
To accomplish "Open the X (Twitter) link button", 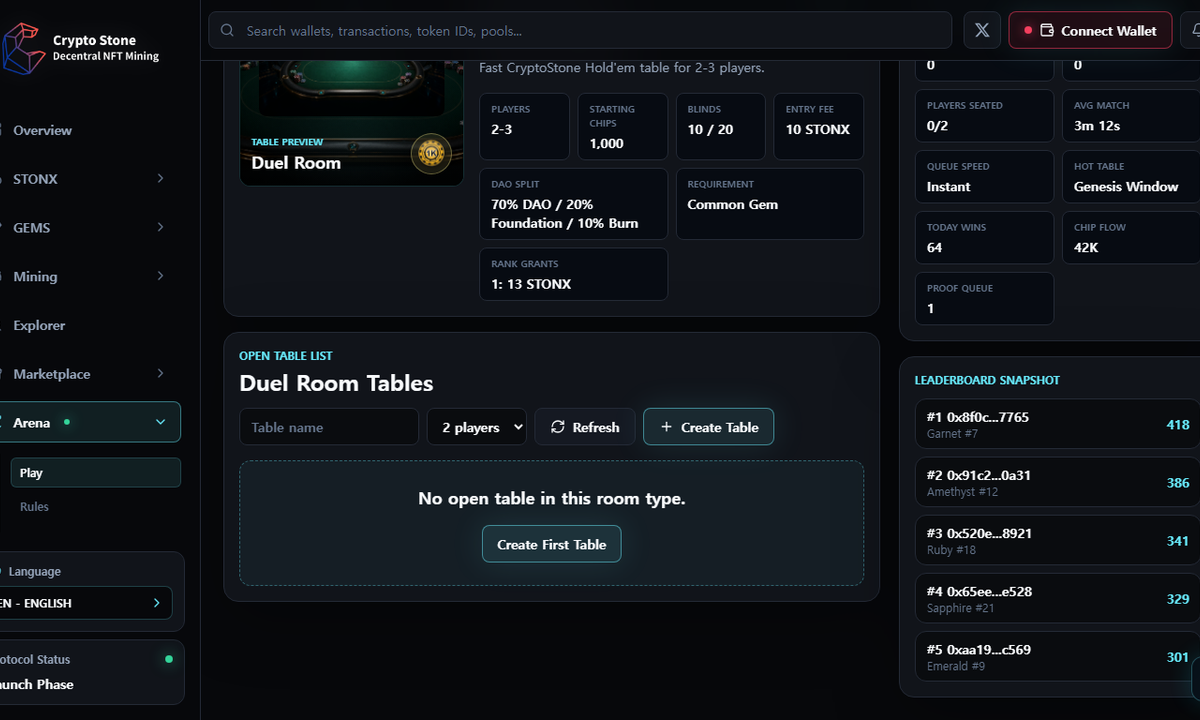I will pyautogui.click(x=982, y=31).
